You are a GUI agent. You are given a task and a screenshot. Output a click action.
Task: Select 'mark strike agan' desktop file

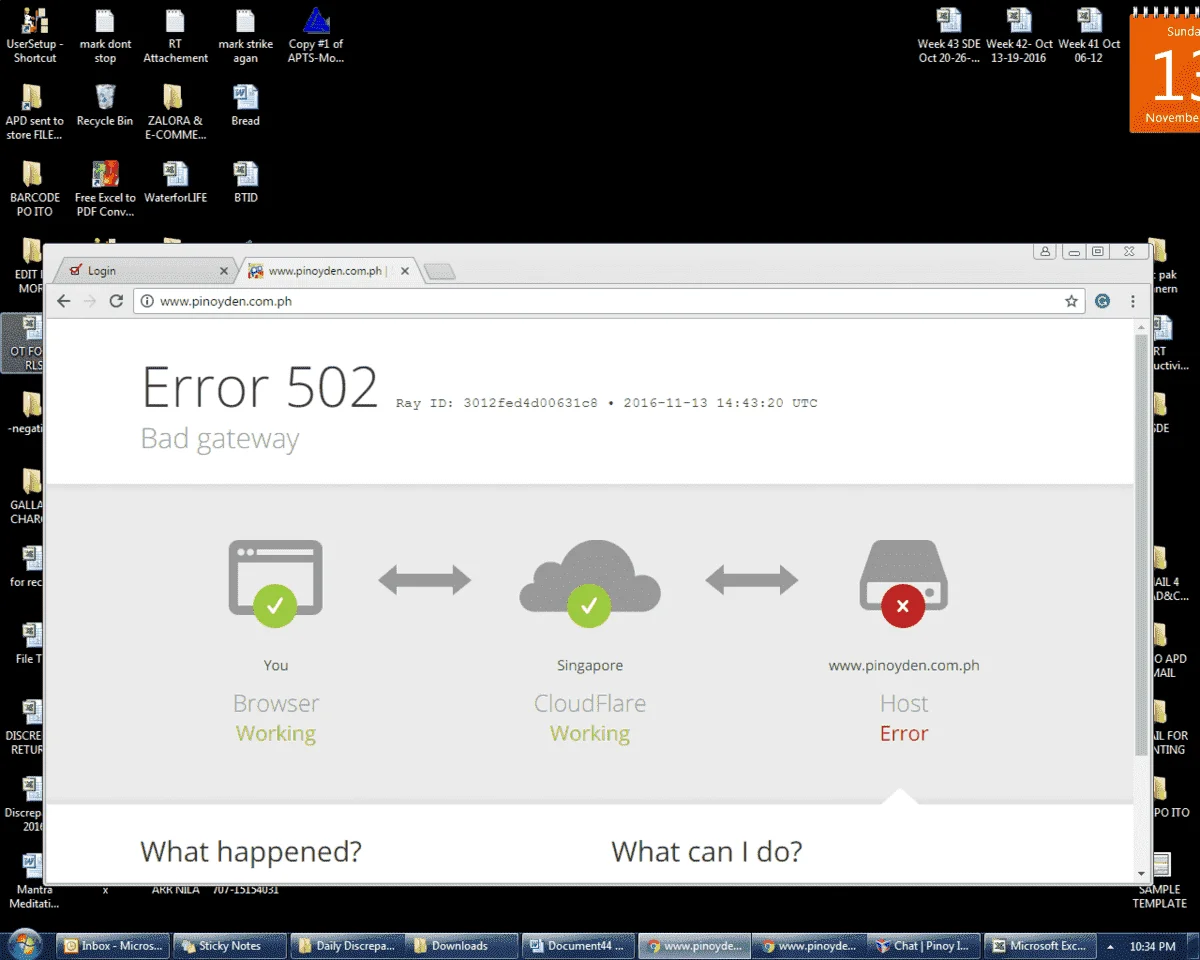pos(245,36)
